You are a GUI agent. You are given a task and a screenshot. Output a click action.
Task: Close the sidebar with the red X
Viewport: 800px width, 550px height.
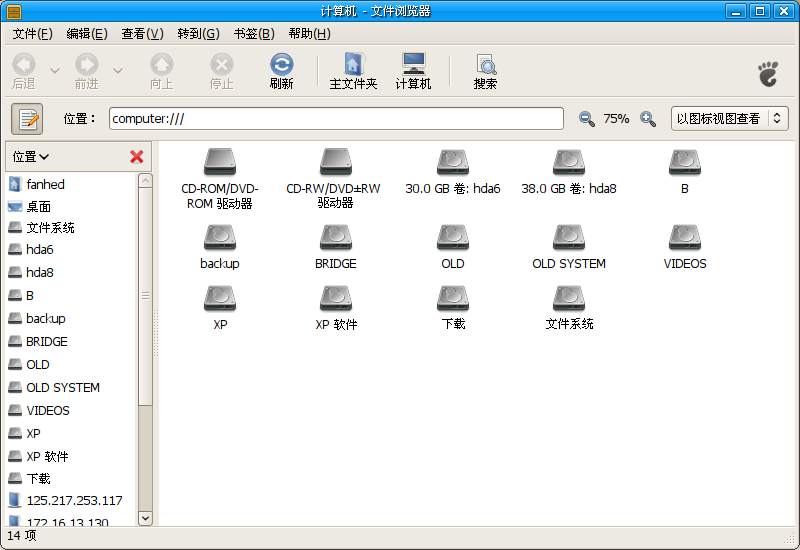[137, 157]
